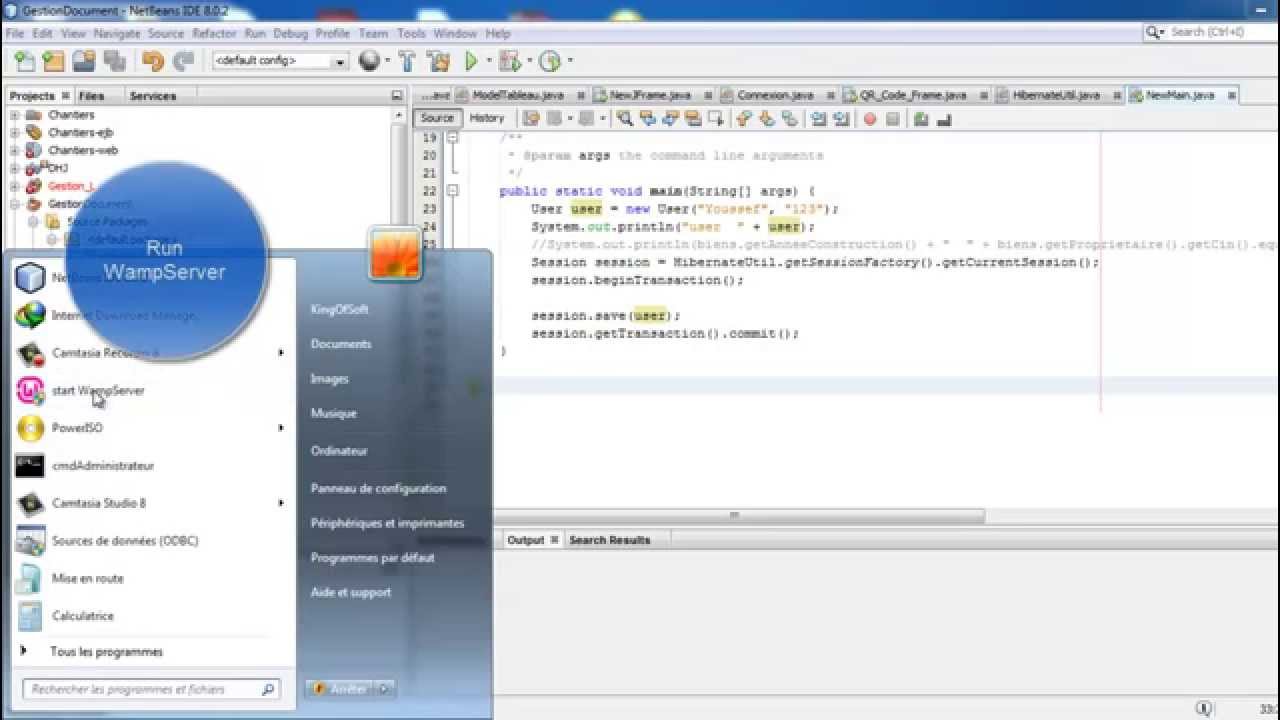Screen dimensions: 1280x720
Task: Build the project with hammer icon
Action: 407,62
